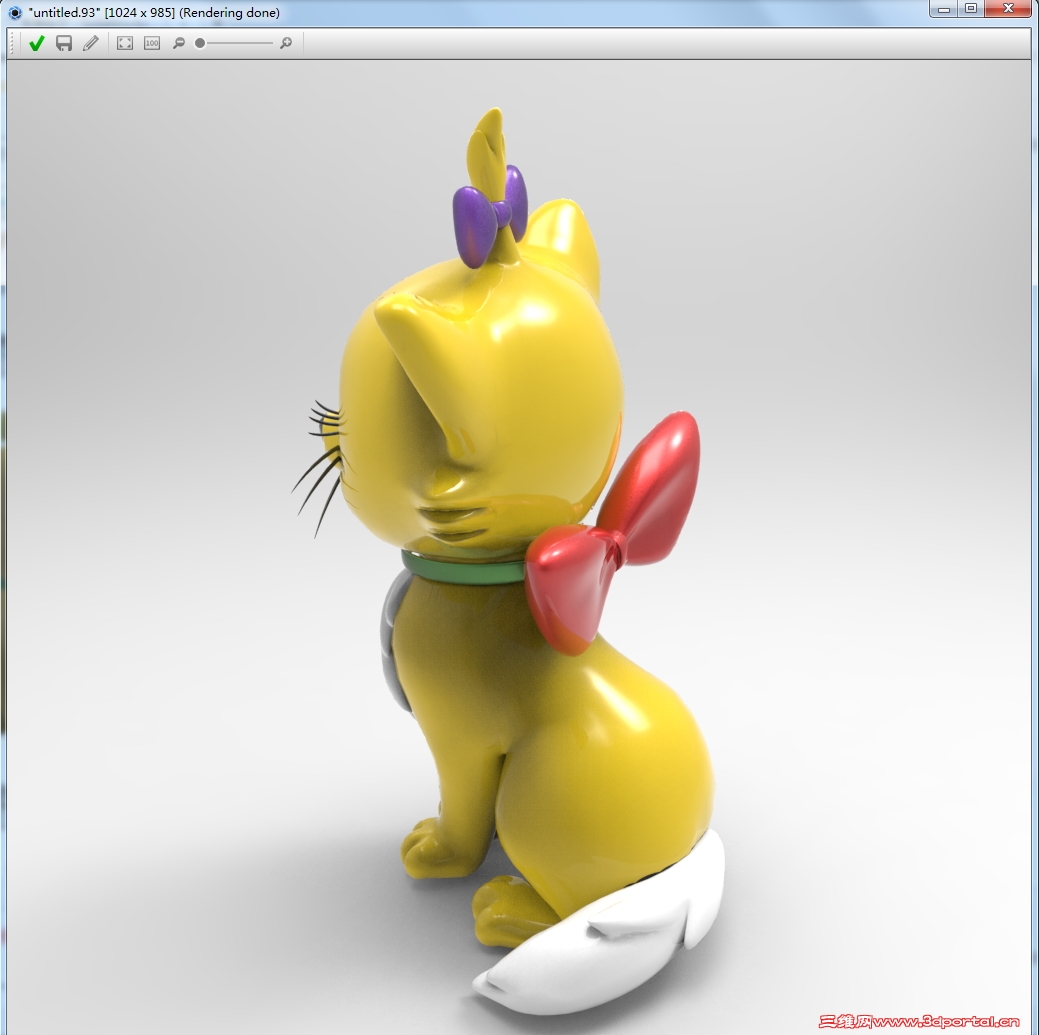The height and width of the screenshot is (1035, 1039).
Task: Zoom out with the minus magnifier
Action: point(178,43)
